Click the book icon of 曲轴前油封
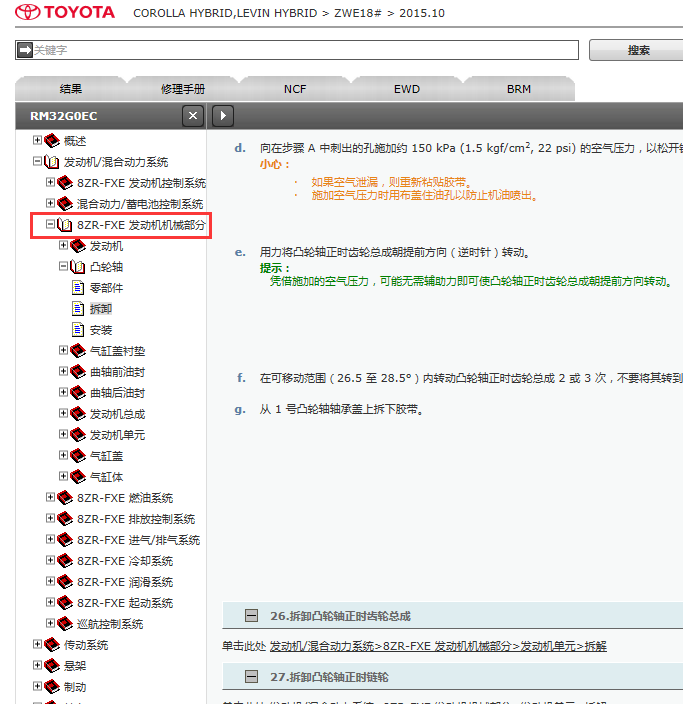This screenshot has height=704, width=683. tap(78, 372)
